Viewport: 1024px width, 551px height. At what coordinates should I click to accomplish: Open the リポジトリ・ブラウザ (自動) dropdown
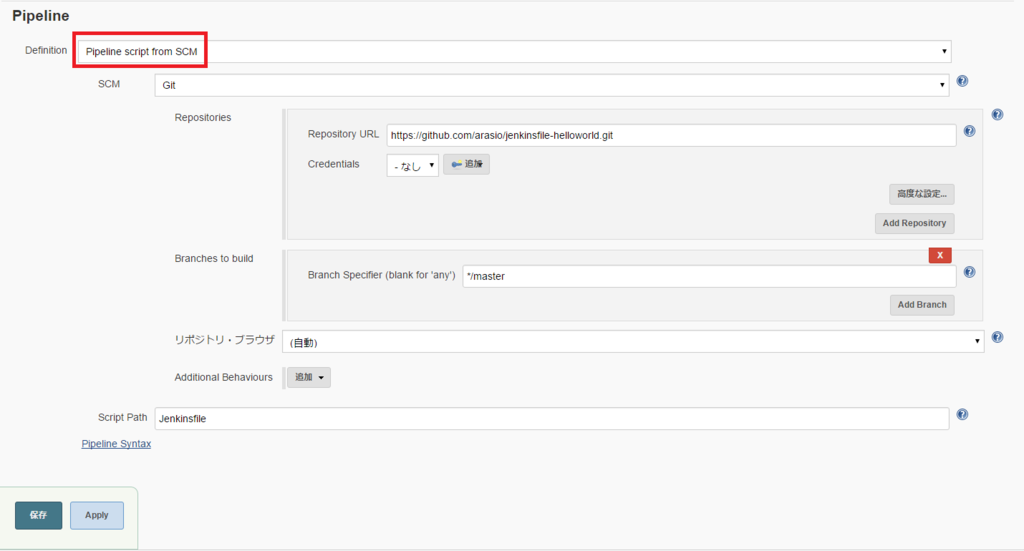[x=633, y=341]
